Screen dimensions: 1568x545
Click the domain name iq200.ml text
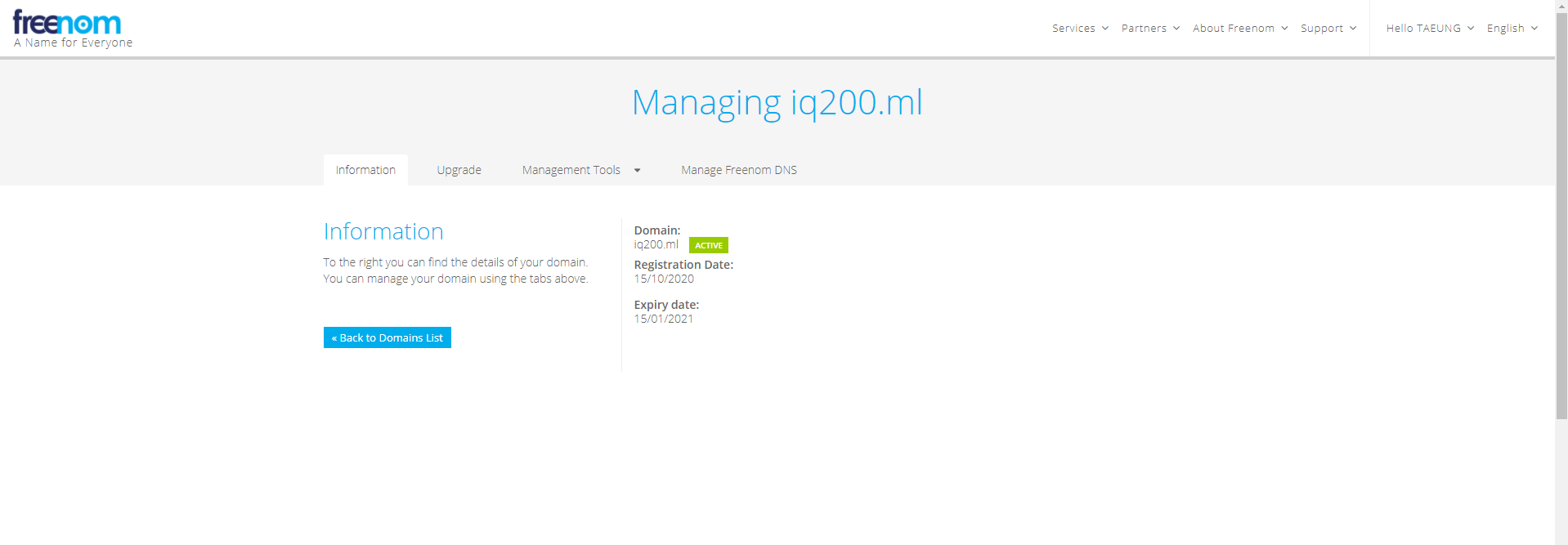pos(656,244)
